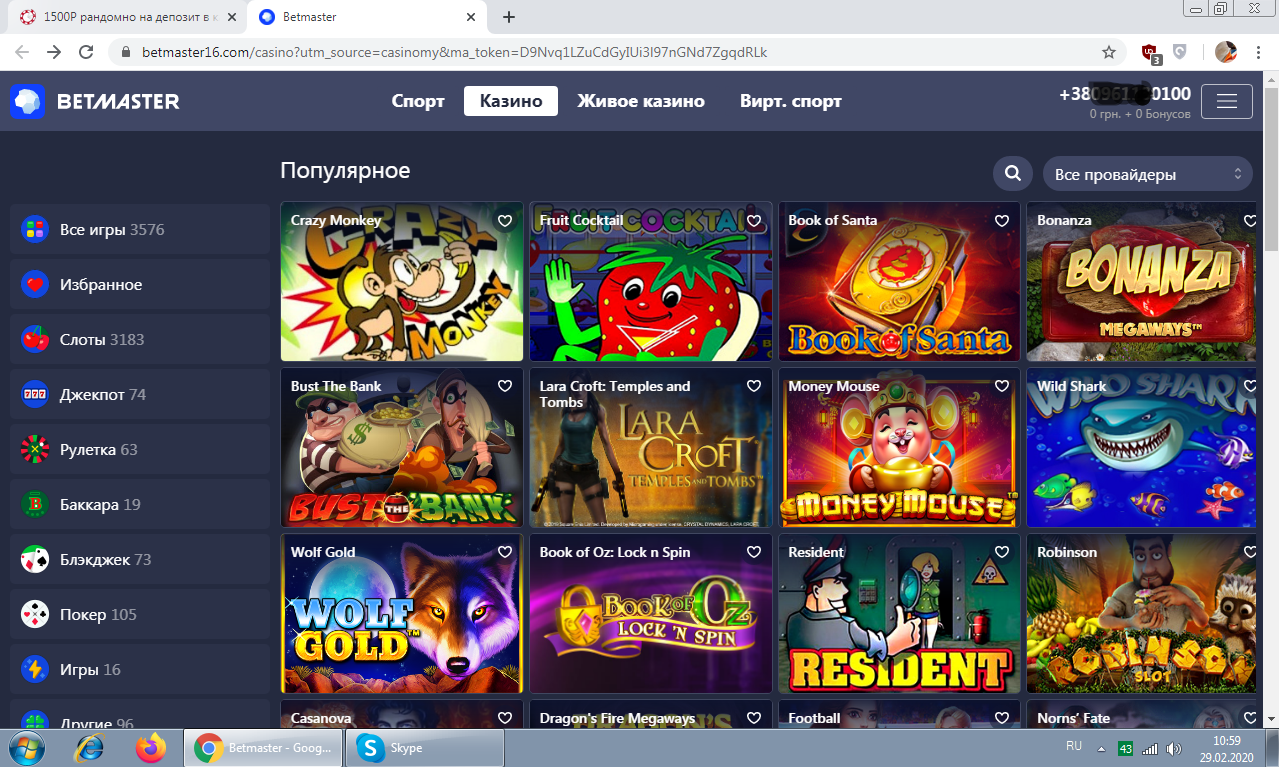Switch to the Спорт section
This screenshot has width=1279, height=767.
tap(418, 101)
